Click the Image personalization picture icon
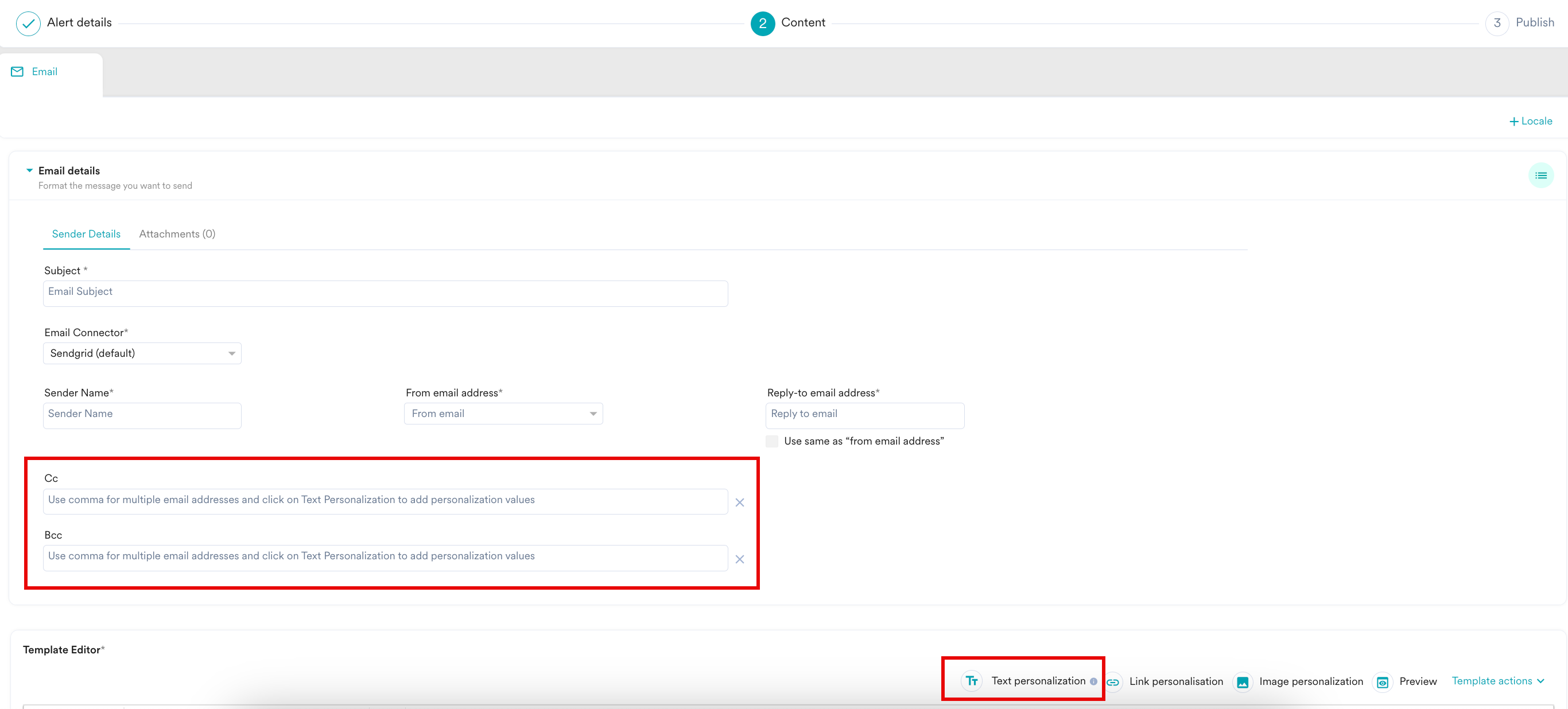The image size is (1568, 709). click(1243, 681)
